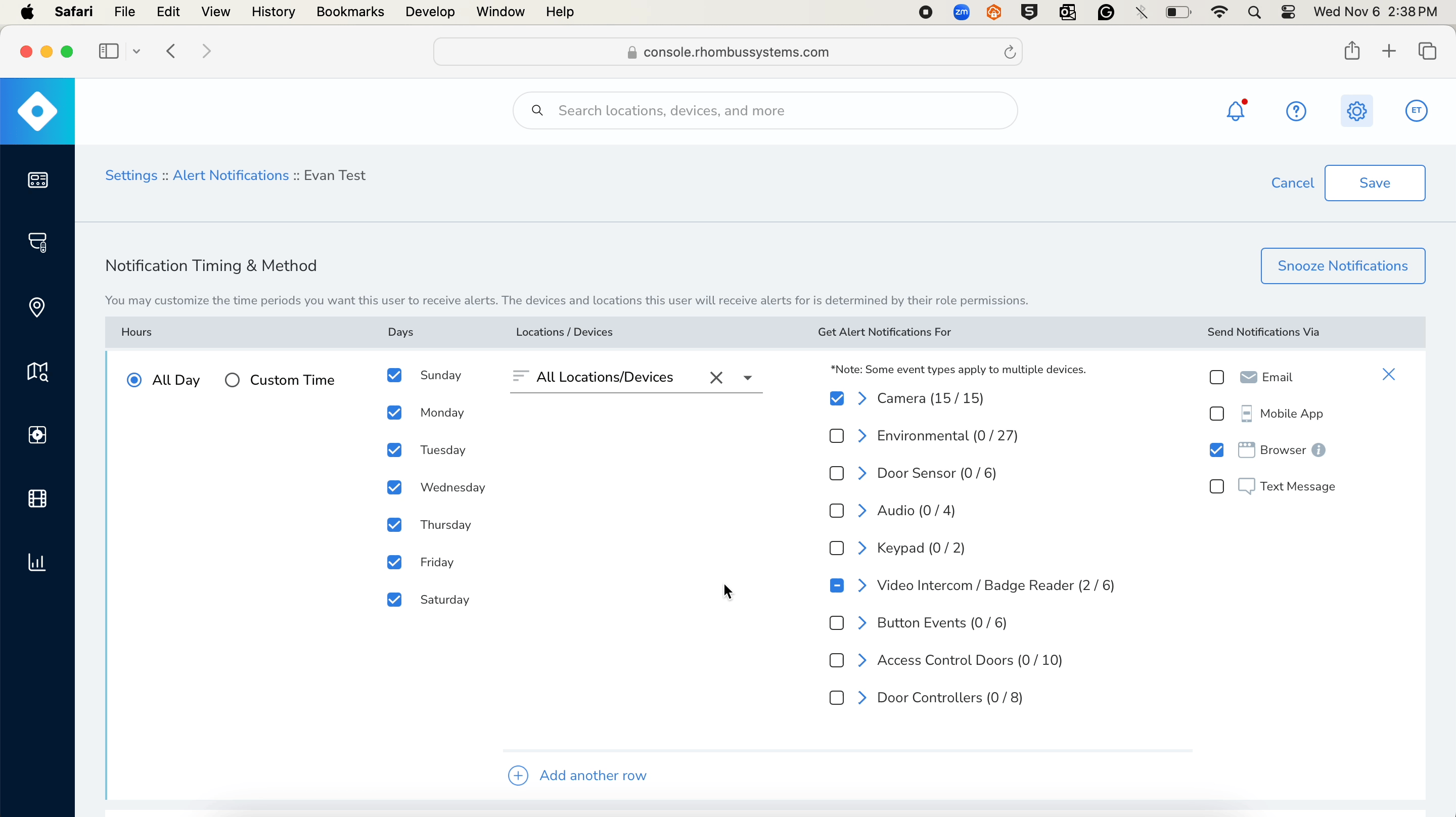Remove this notification row with X icon
The height and width of the screenshot is (817, 1456).
pos(1389,375)
